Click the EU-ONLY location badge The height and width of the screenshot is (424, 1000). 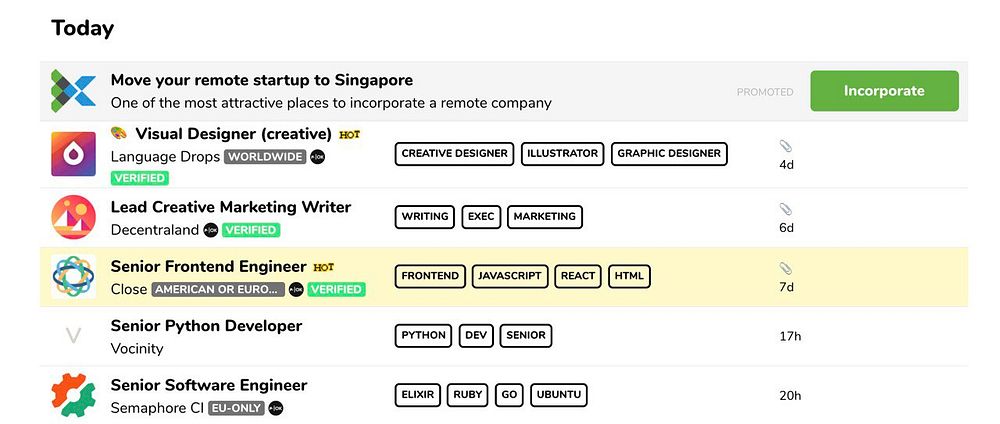pos(237,408)
